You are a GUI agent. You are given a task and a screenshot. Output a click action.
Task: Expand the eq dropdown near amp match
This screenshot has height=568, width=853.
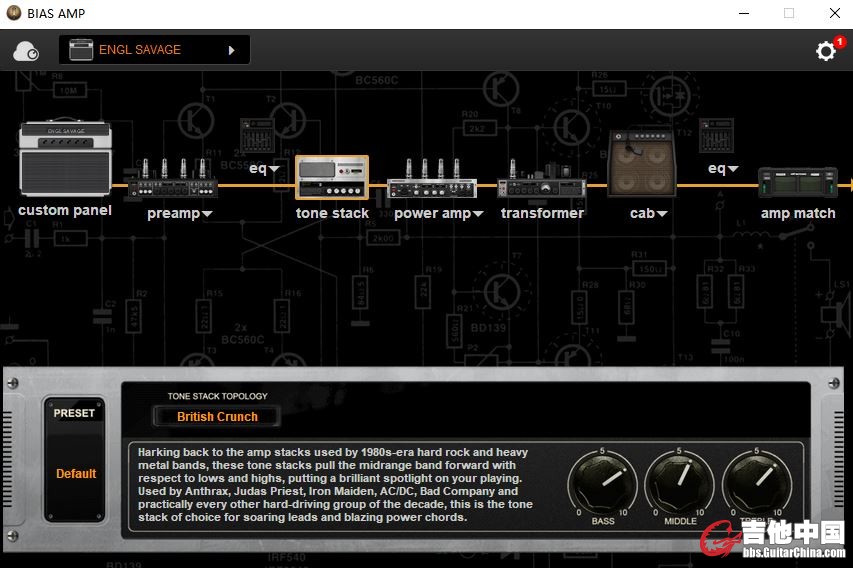click(x=733, y=169)
